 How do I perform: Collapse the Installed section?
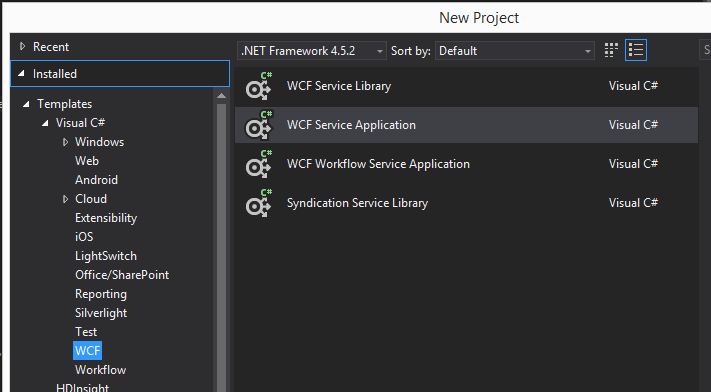(21, 74)
